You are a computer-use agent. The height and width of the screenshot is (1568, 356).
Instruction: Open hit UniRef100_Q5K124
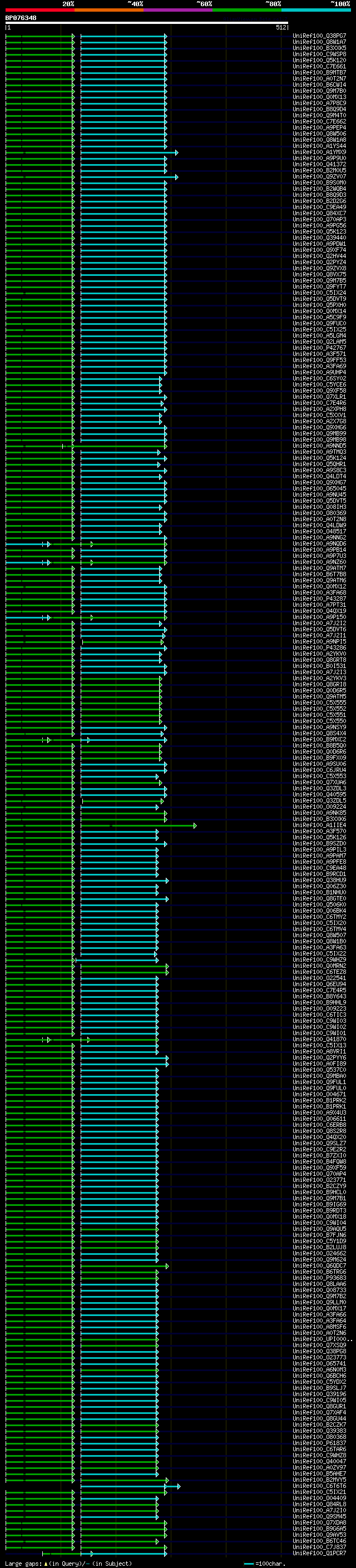pyautogui.click(x=319, y=458)
